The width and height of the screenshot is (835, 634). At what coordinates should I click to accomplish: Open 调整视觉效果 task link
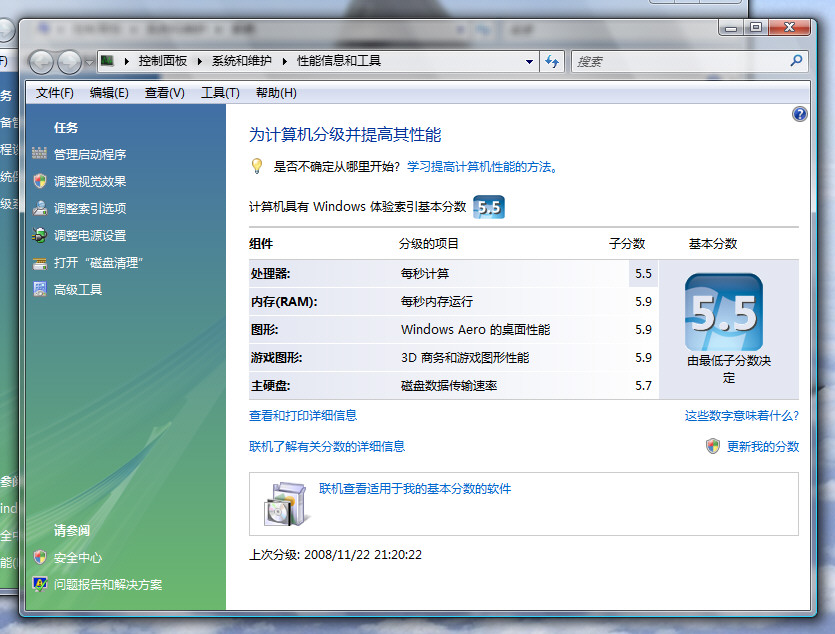[90, 182]
